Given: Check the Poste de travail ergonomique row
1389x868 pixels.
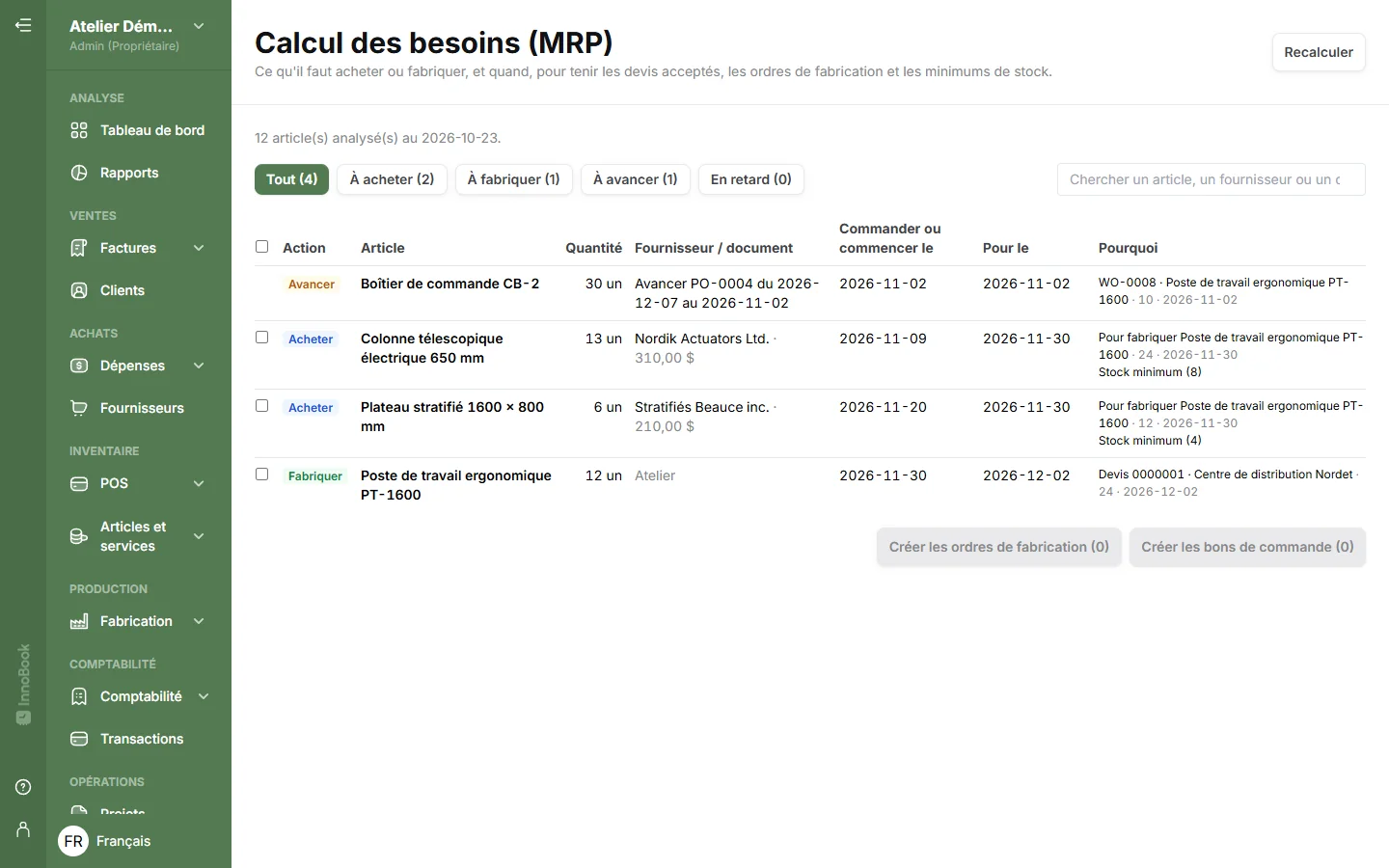Looking at the screenshot, I should (261, 475).
